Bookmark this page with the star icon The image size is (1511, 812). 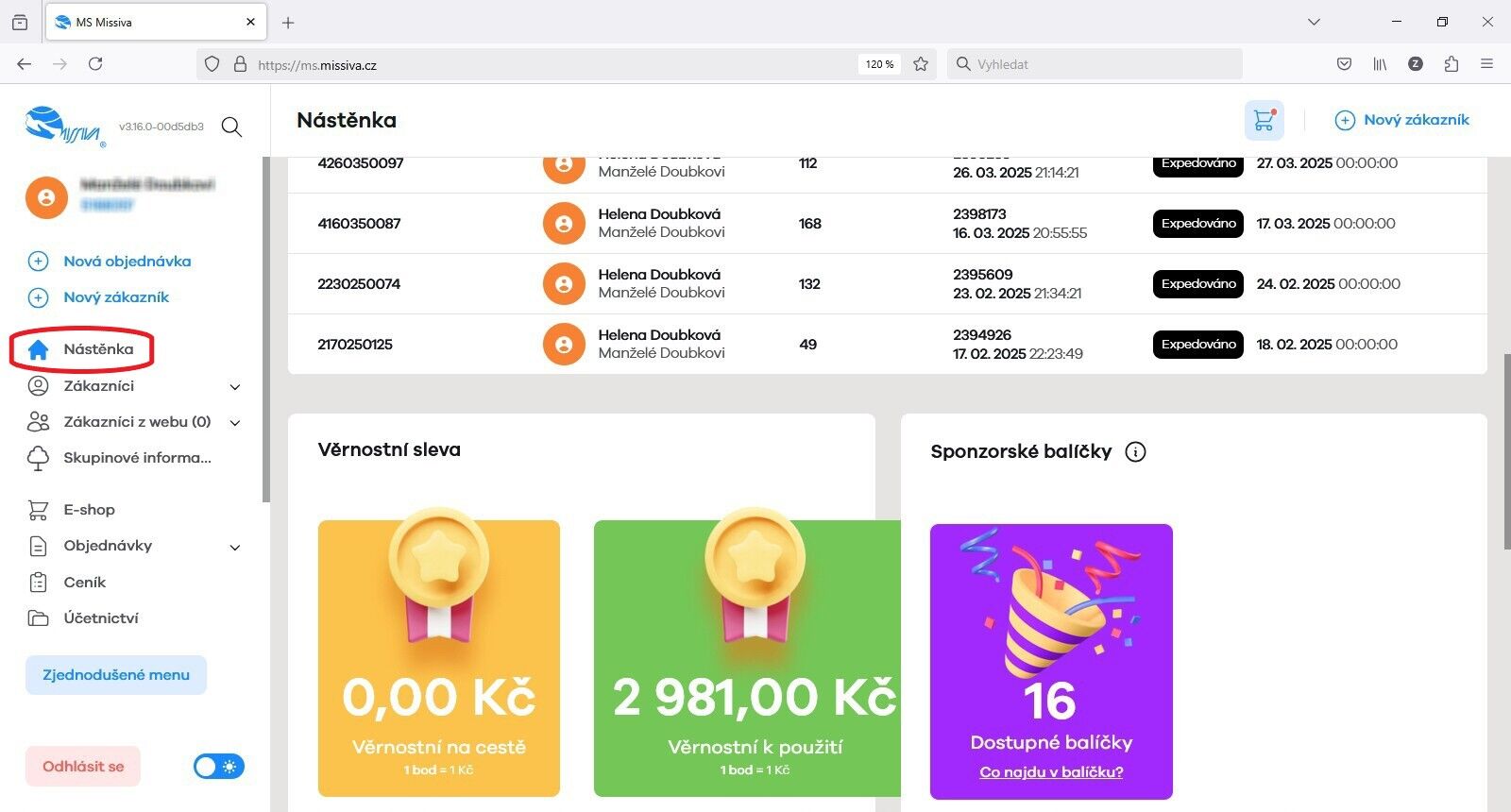(921, 64)
